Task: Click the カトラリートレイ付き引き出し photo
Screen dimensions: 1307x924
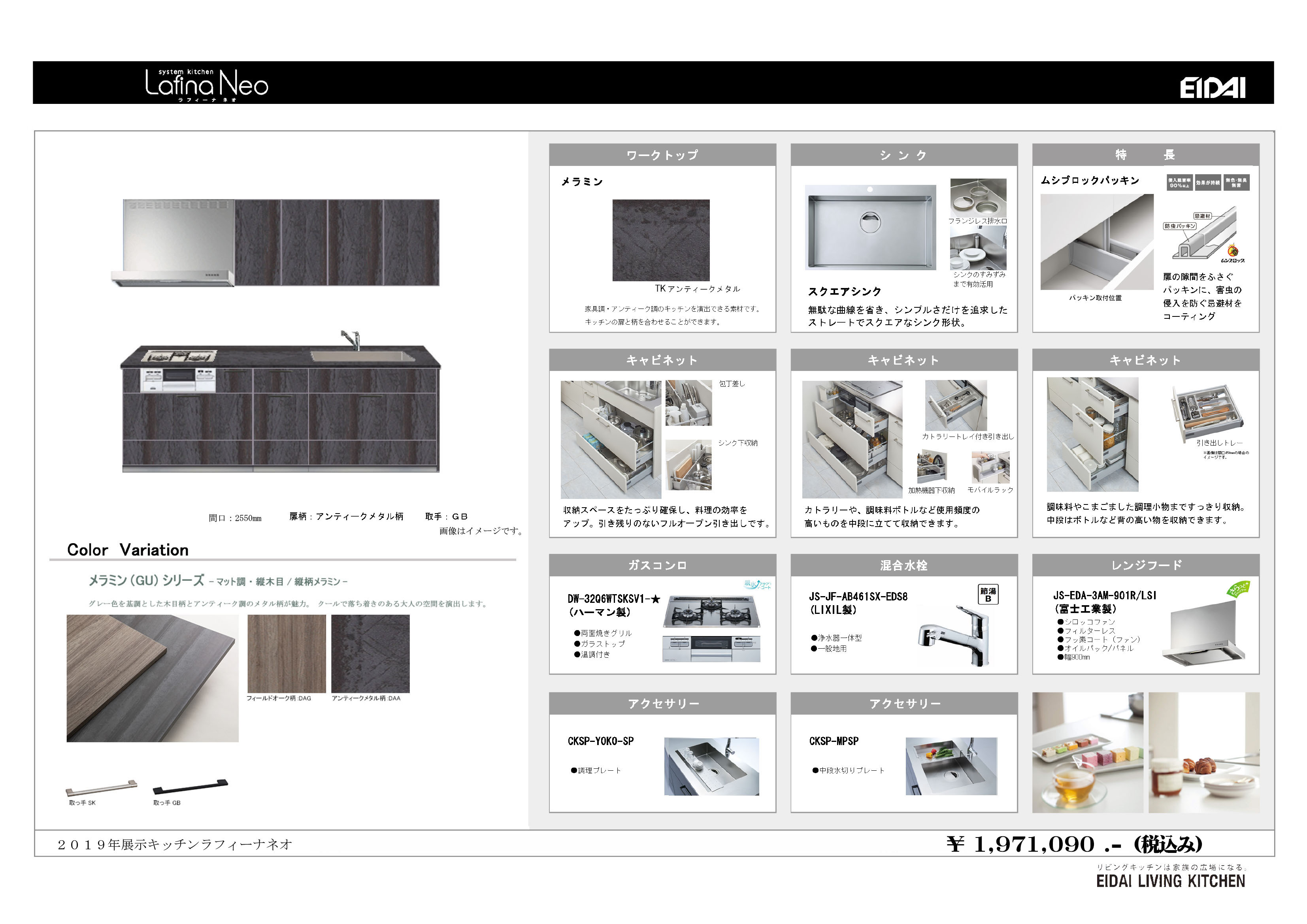Action: pyautogui.click(x=956, y=405)
